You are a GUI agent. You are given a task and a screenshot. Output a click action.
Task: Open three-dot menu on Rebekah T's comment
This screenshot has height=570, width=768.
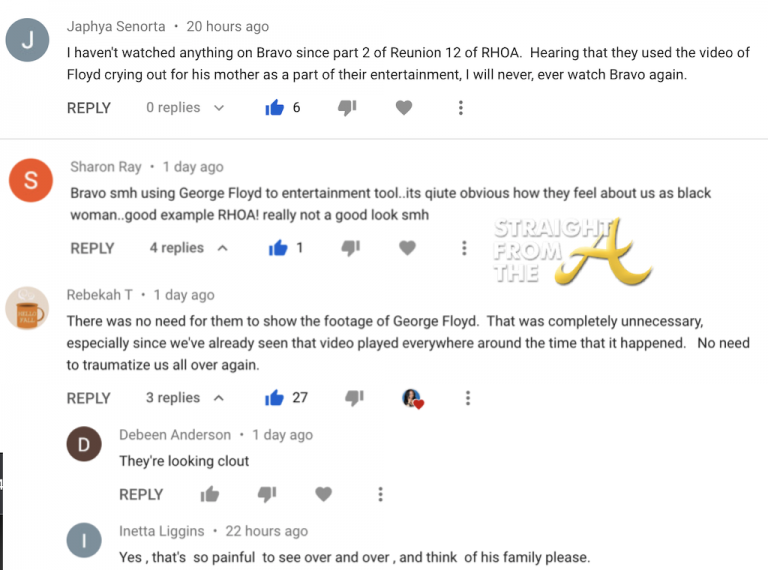pyautogui.click(x=468, y=398)
